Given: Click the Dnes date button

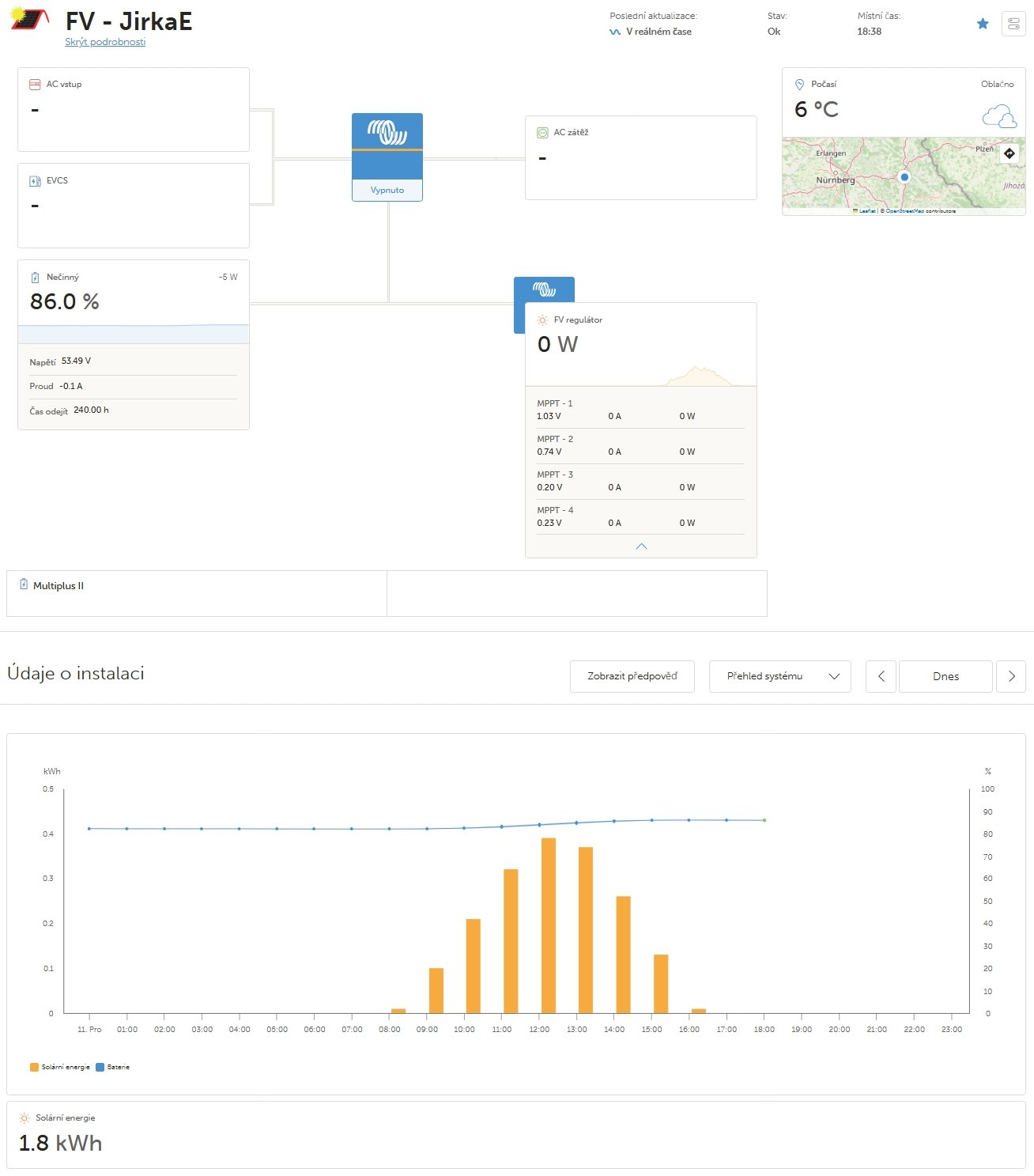Looking at the screenshot, I should click(945, 676).
